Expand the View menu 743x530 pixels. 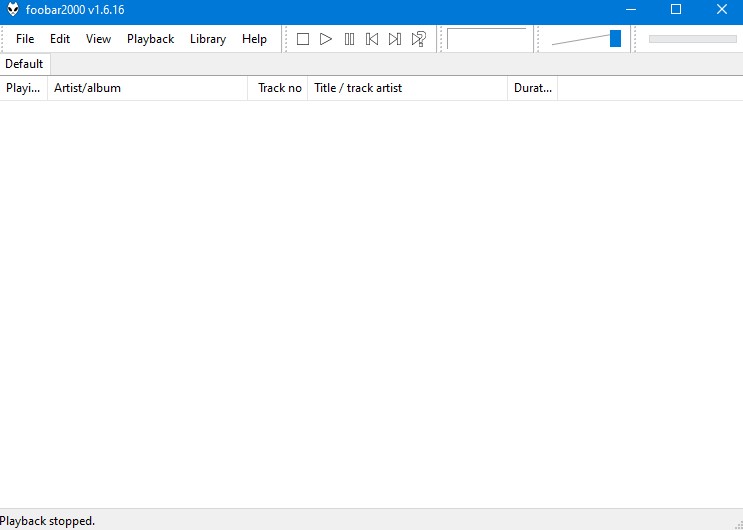tap(98, 39)
